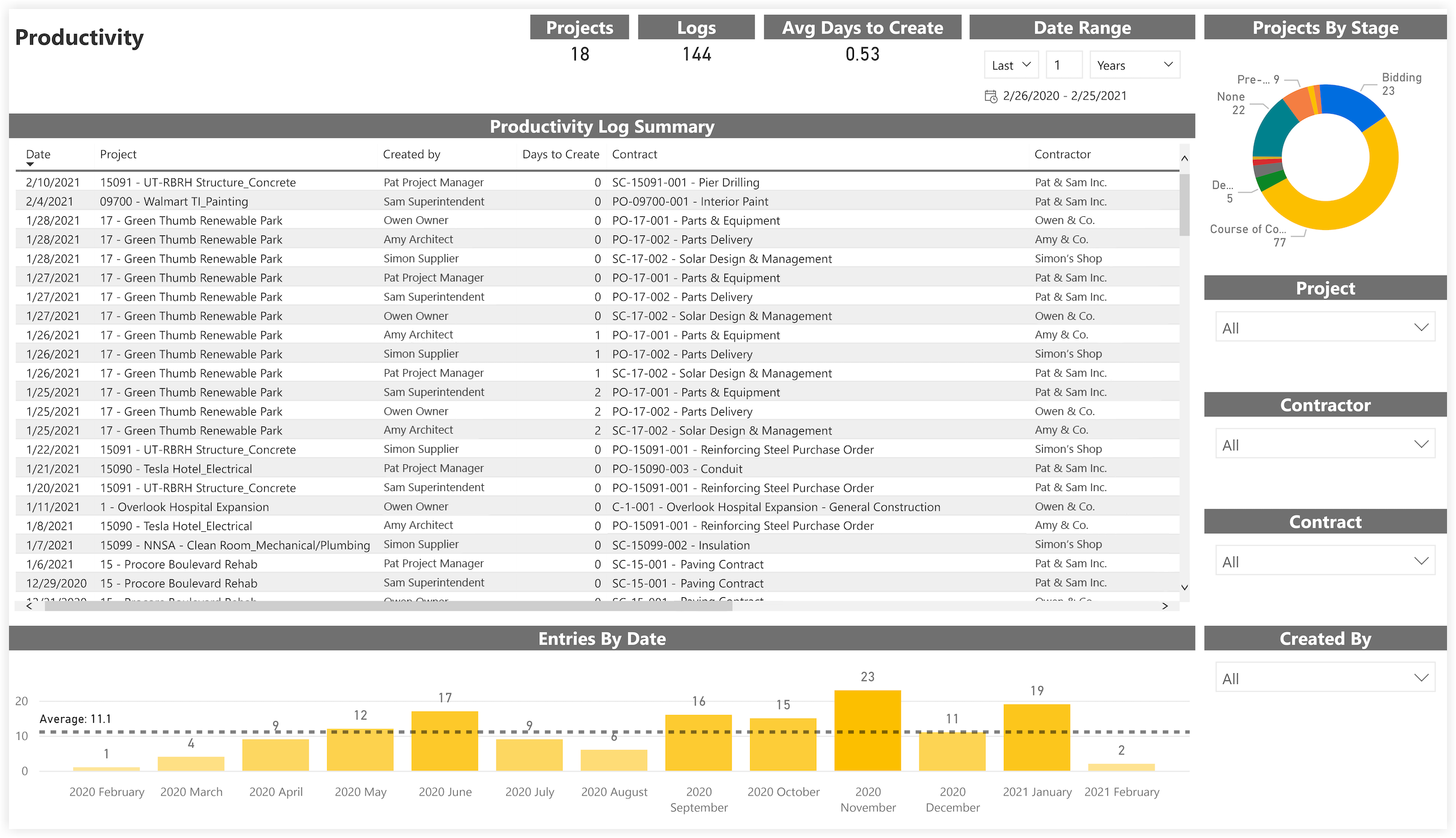The image size is (1456, 838).
Task: Select the 2020 November bar in Entries By Date
Action: pyautogui.click(x=867, y=731)
